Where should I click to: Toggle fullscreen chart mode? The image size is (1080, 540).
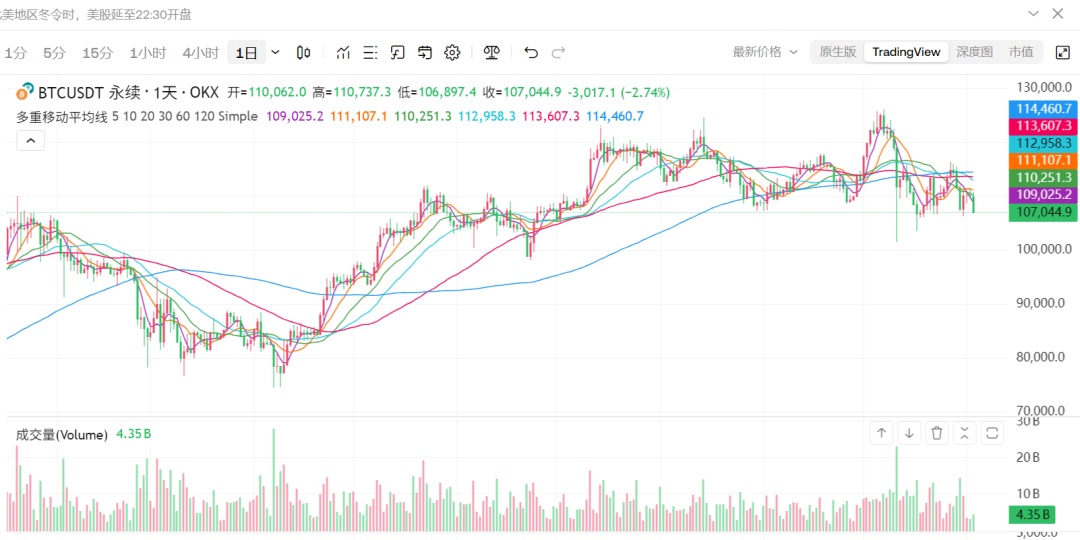pos(1061,52)
